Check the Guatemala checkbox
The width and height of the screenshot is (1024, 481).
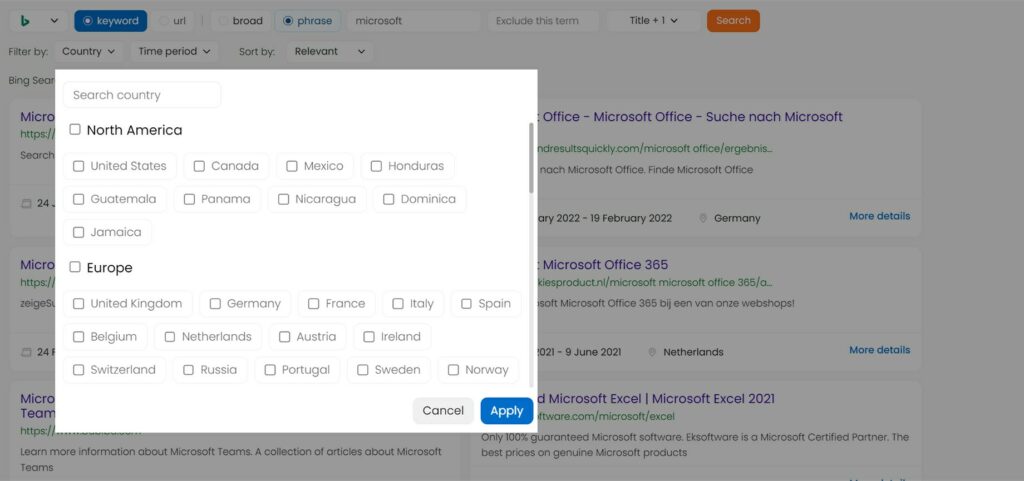click(78, 199)
